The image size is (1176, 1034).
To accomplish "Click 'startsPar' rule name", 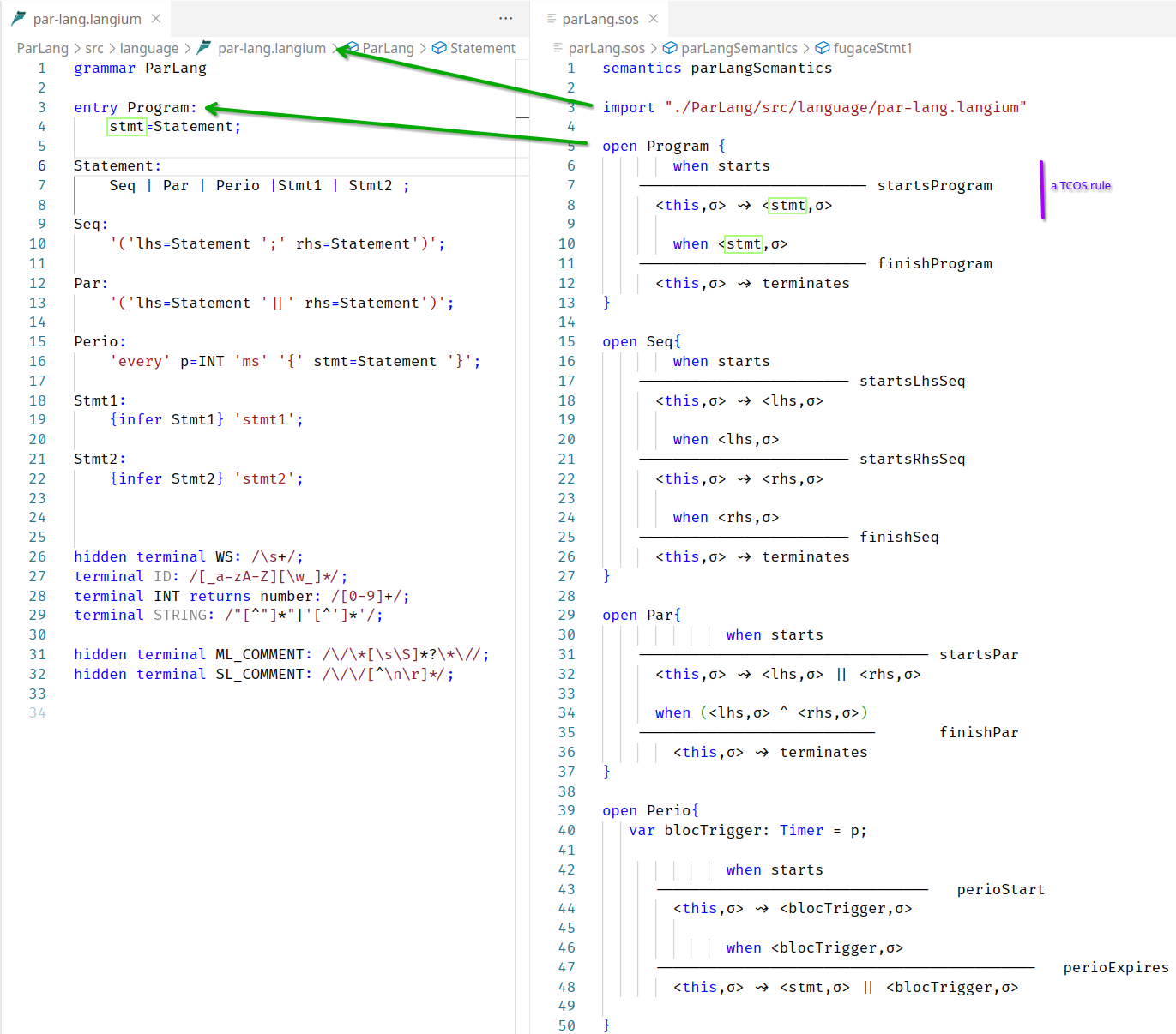I will pos(979,655).
